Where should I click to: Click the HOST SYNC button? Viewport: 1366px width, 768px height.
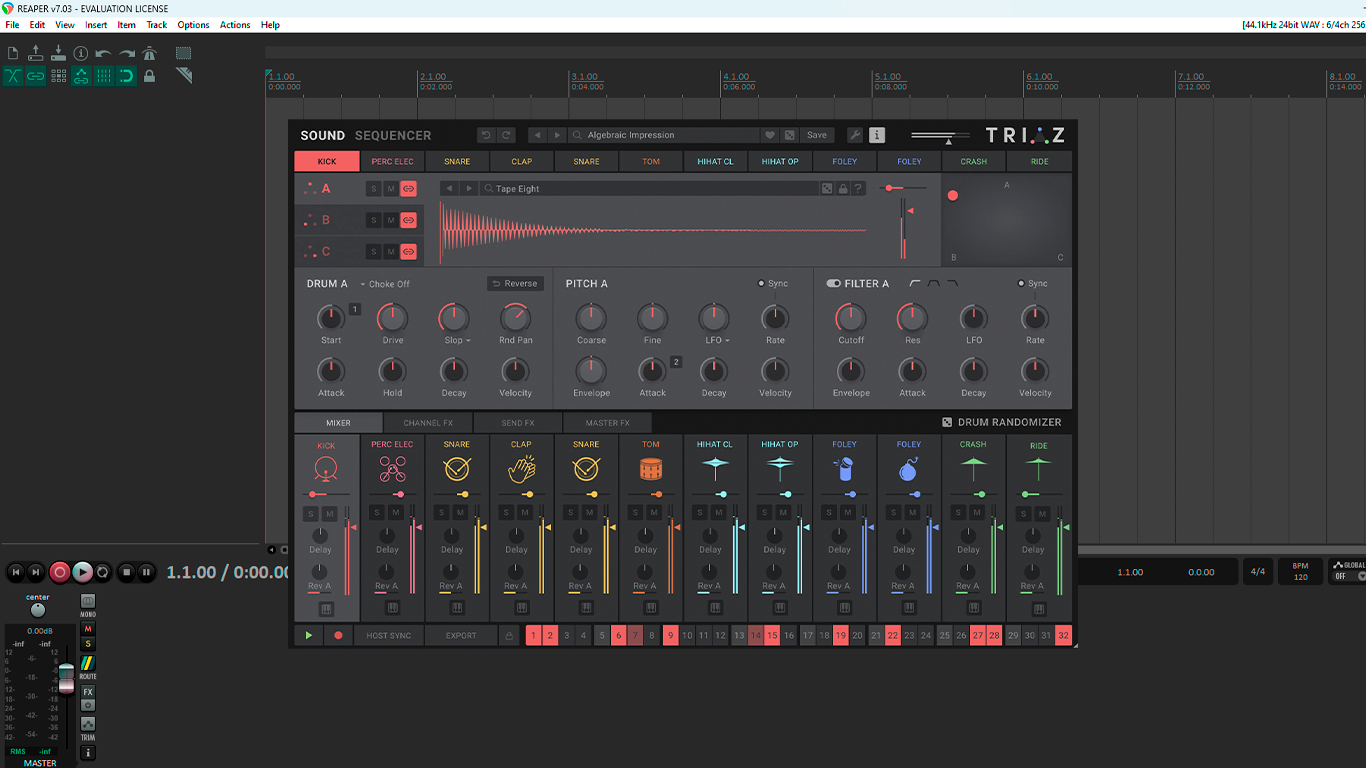coord(389,635)
